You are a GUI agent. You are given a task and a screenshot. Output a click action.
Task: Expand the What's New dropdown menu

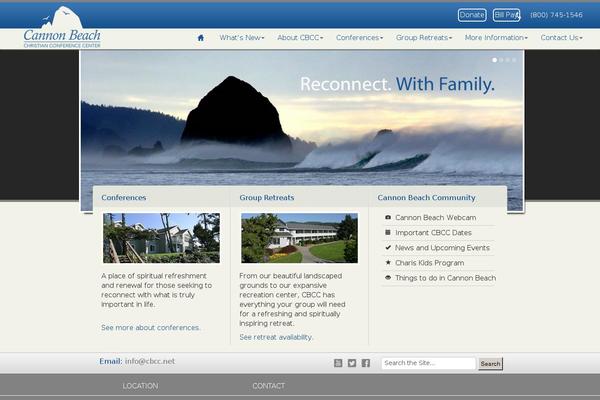[242, 38]
